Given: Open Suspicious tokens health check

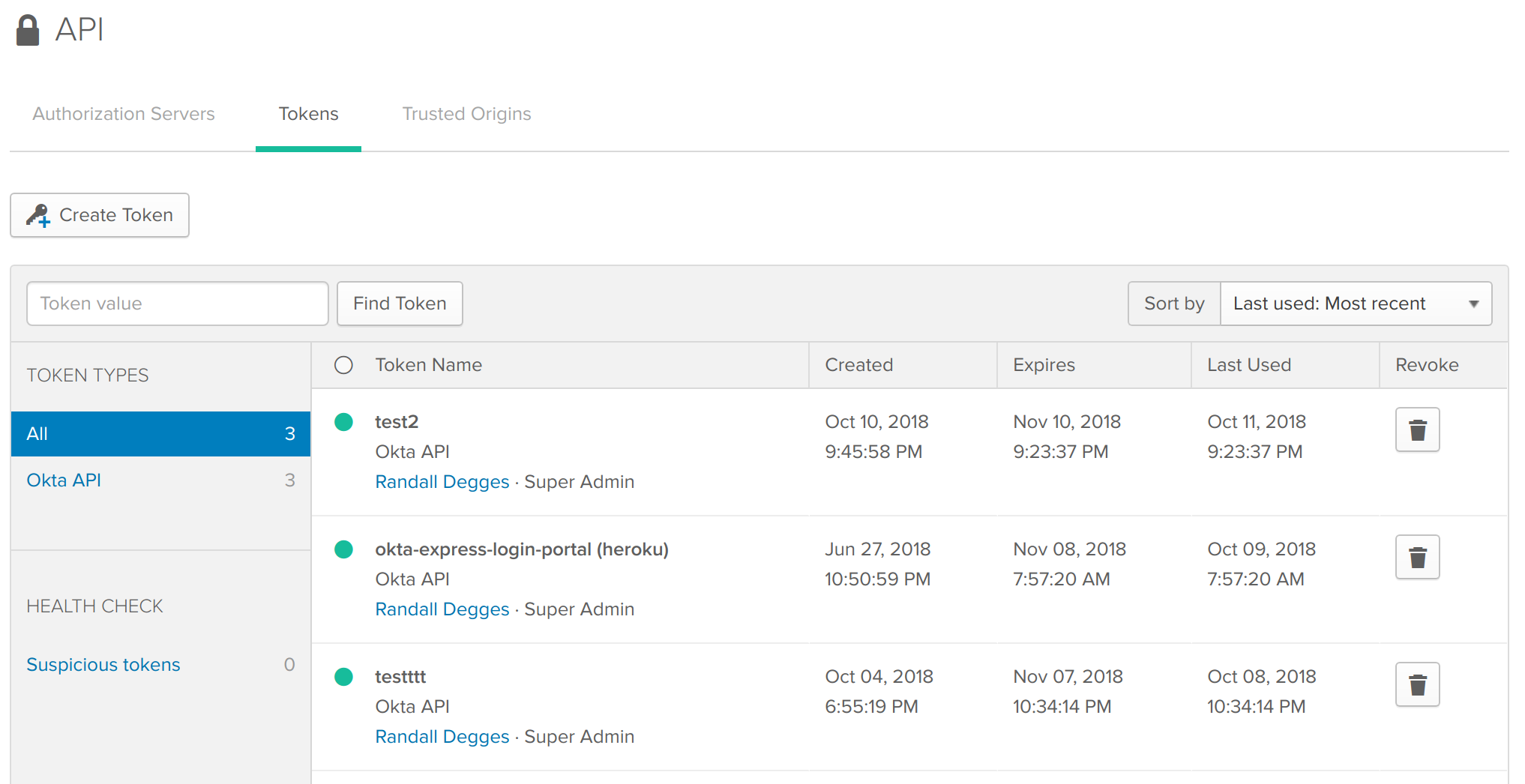Looking at the screenshot, I should (x=103, y=665).
